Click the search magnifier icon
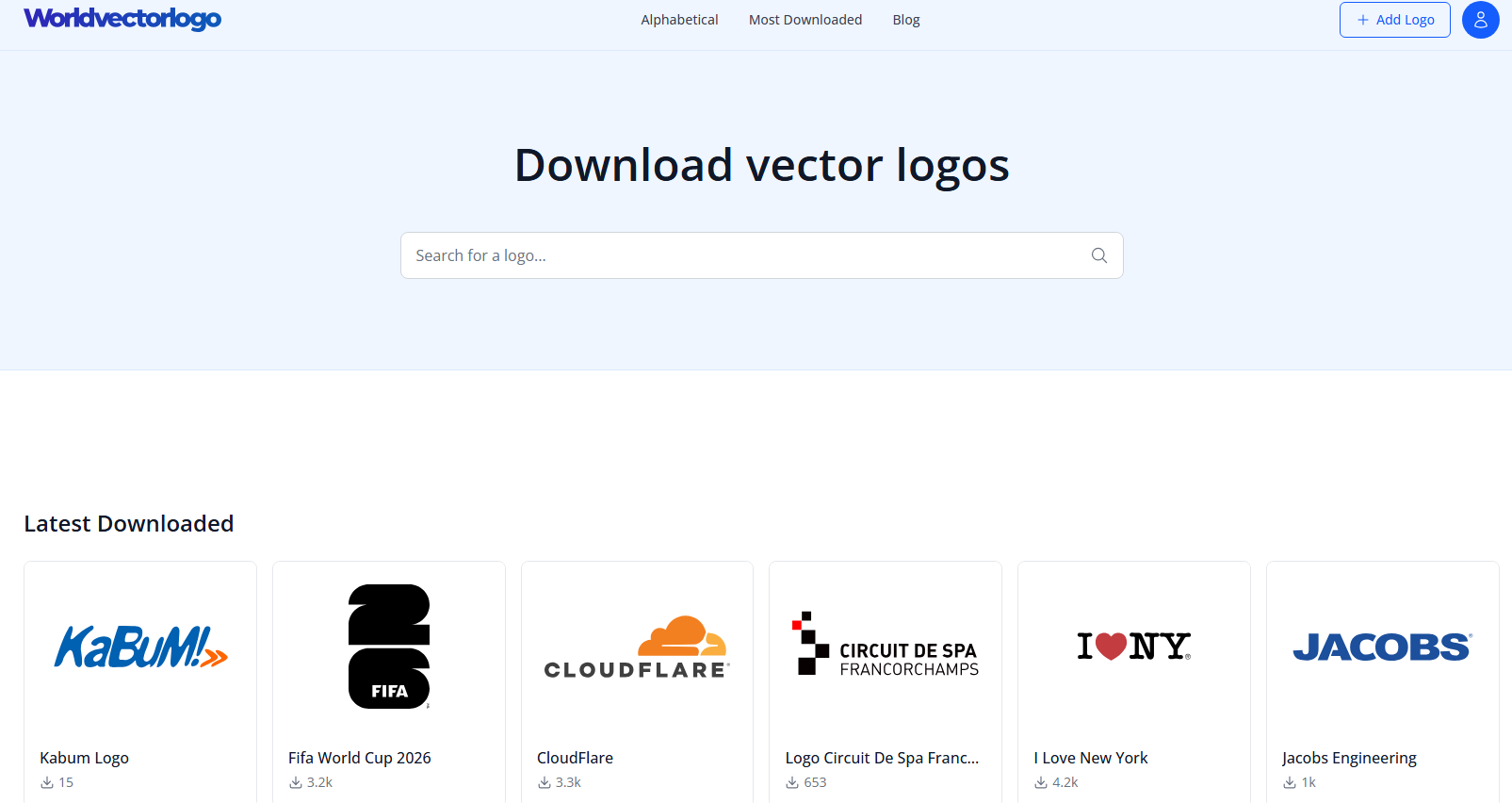 (1098, 255)
